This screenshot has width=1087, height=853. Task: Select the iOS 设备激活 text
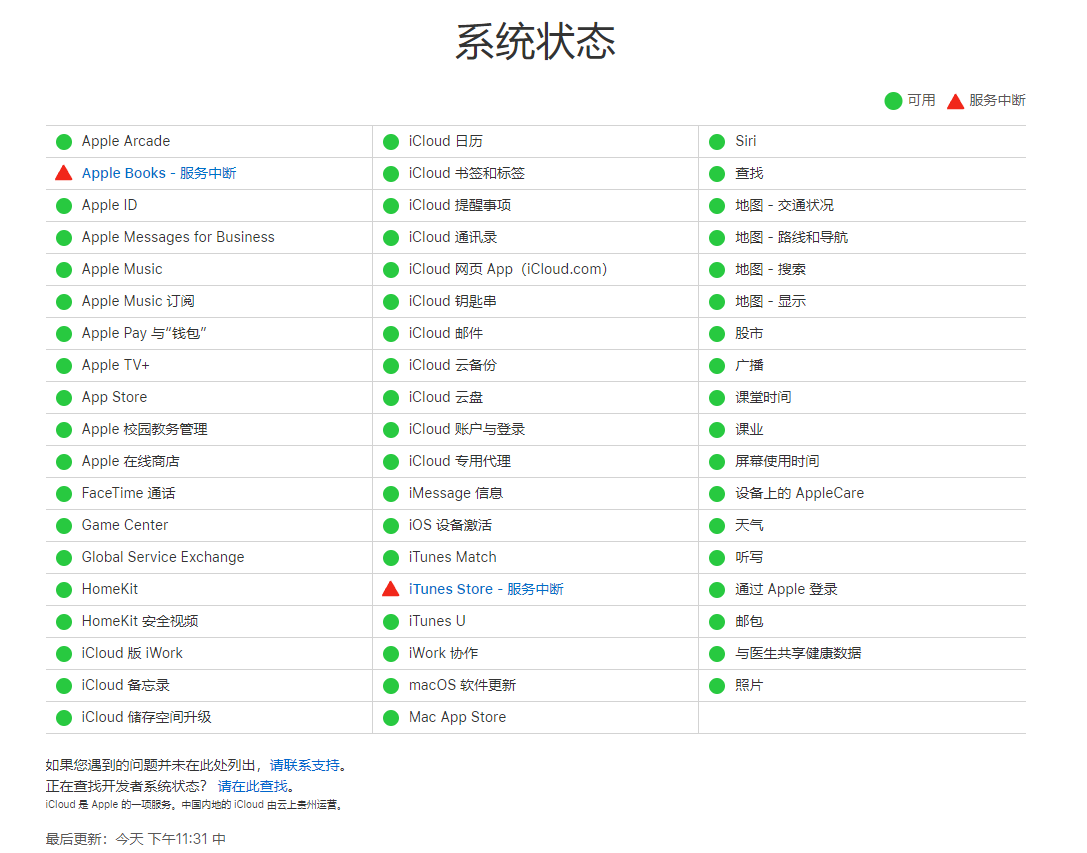(451, 525)
